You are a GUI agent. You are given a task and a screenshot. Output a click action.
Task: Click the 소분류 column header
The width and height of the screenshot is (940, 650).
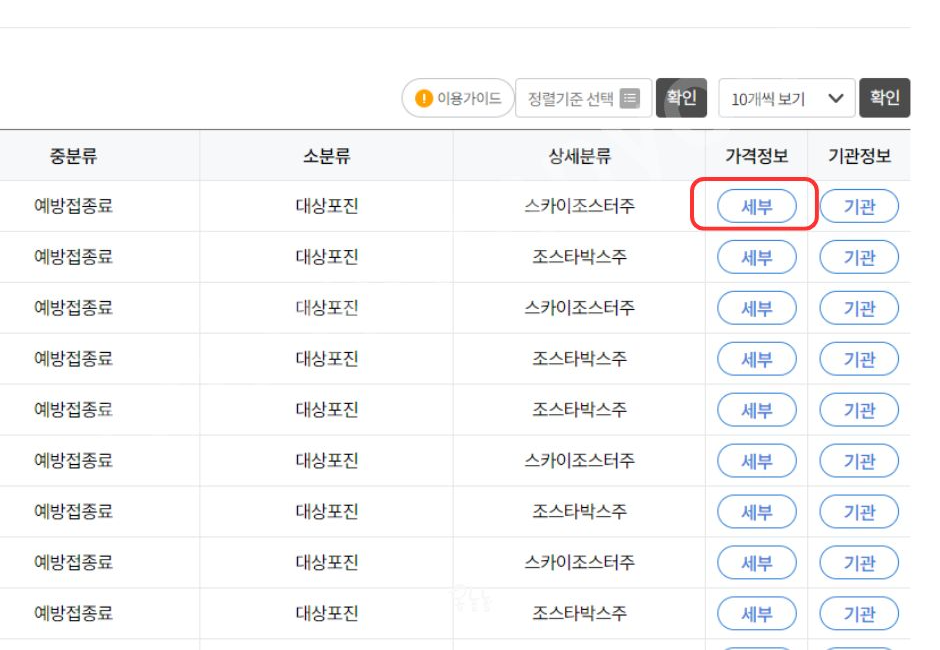327,156
